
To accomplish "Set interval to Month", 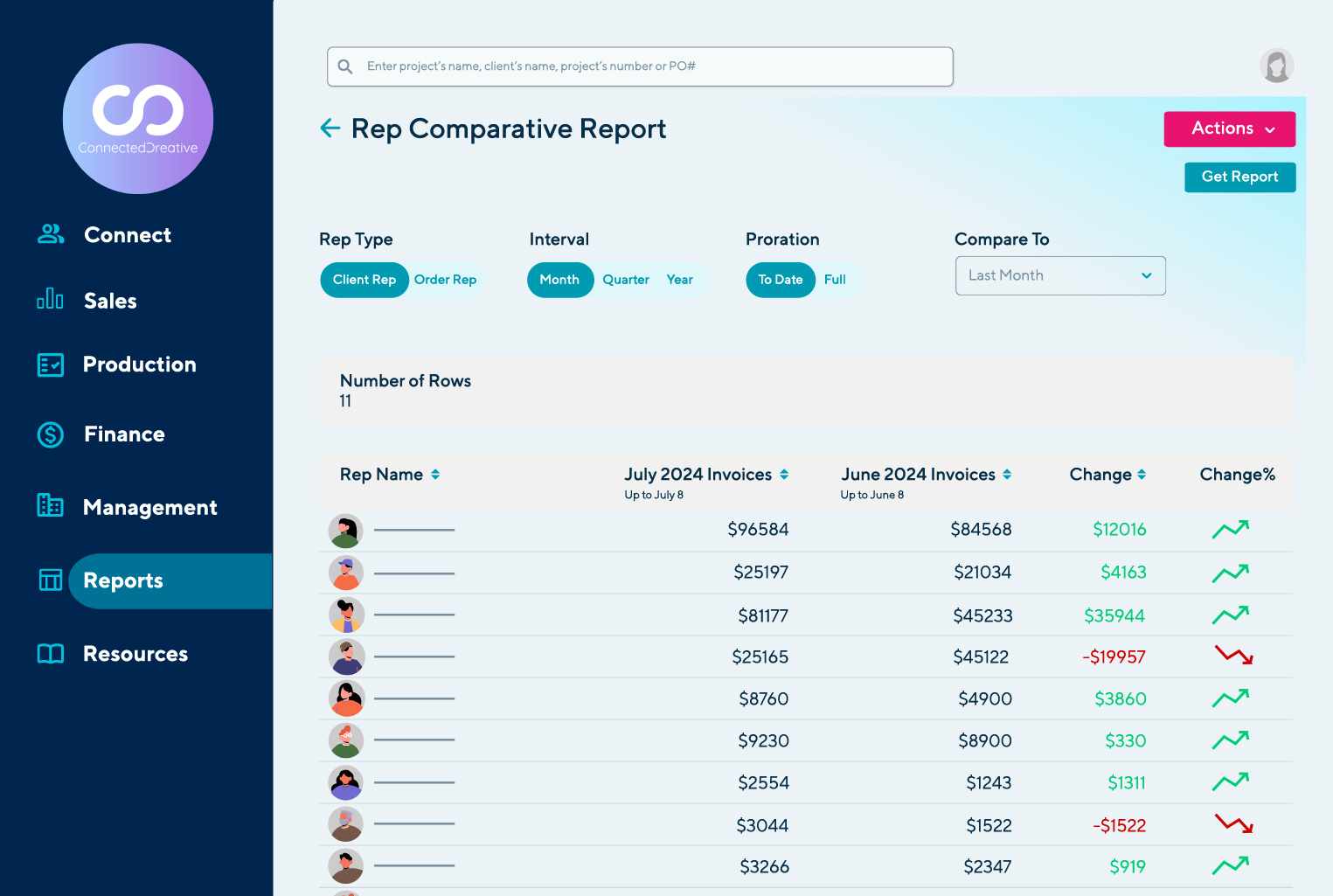I will [560, 280].
